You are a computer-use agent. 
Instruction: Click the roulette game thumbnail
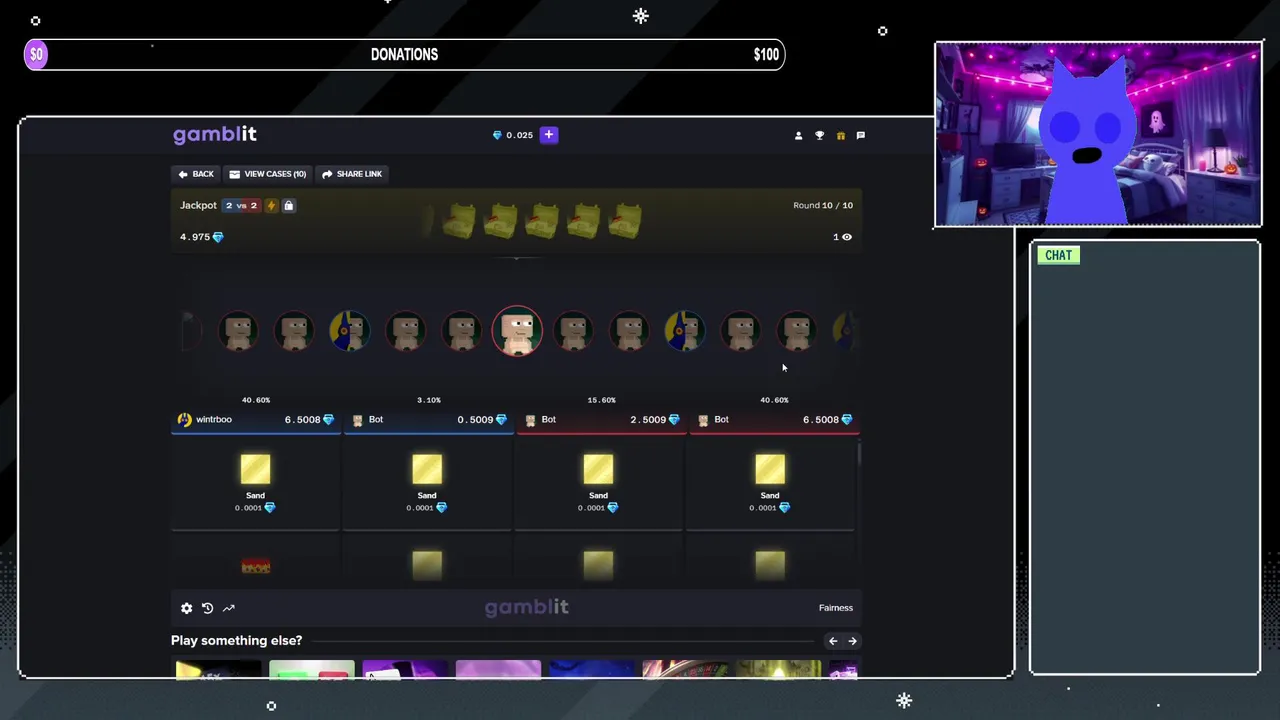685,669
